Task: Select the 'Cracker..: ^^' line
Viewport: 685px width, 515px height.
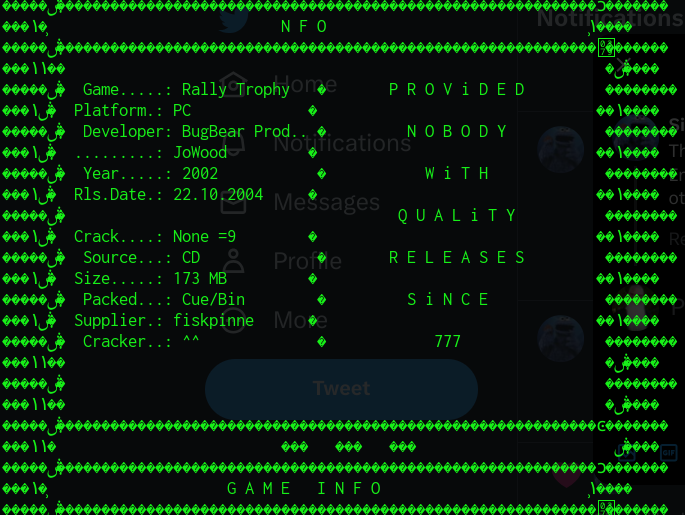Action: [141, 341]
